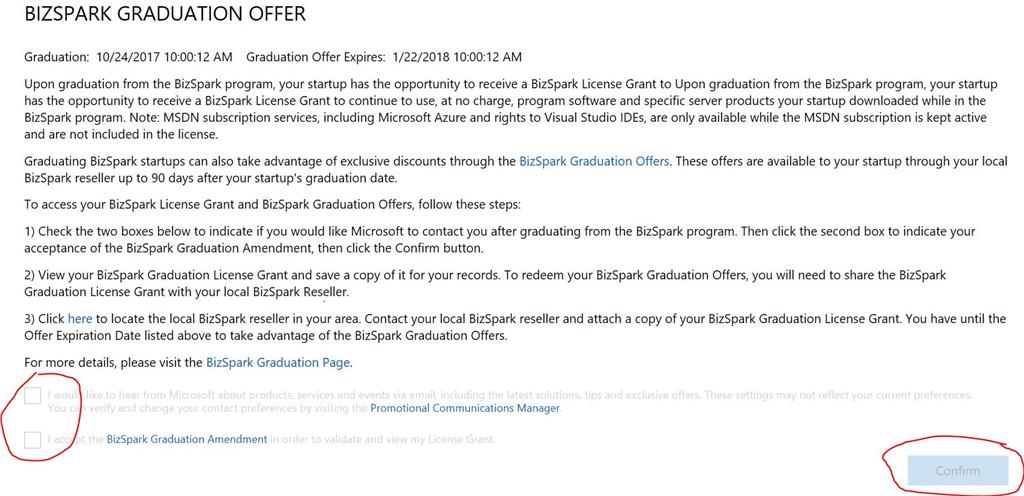The image size is (1024, 496).
Task: Check the hear from Microsoft email checkbox
Action: tap(33, 396)
